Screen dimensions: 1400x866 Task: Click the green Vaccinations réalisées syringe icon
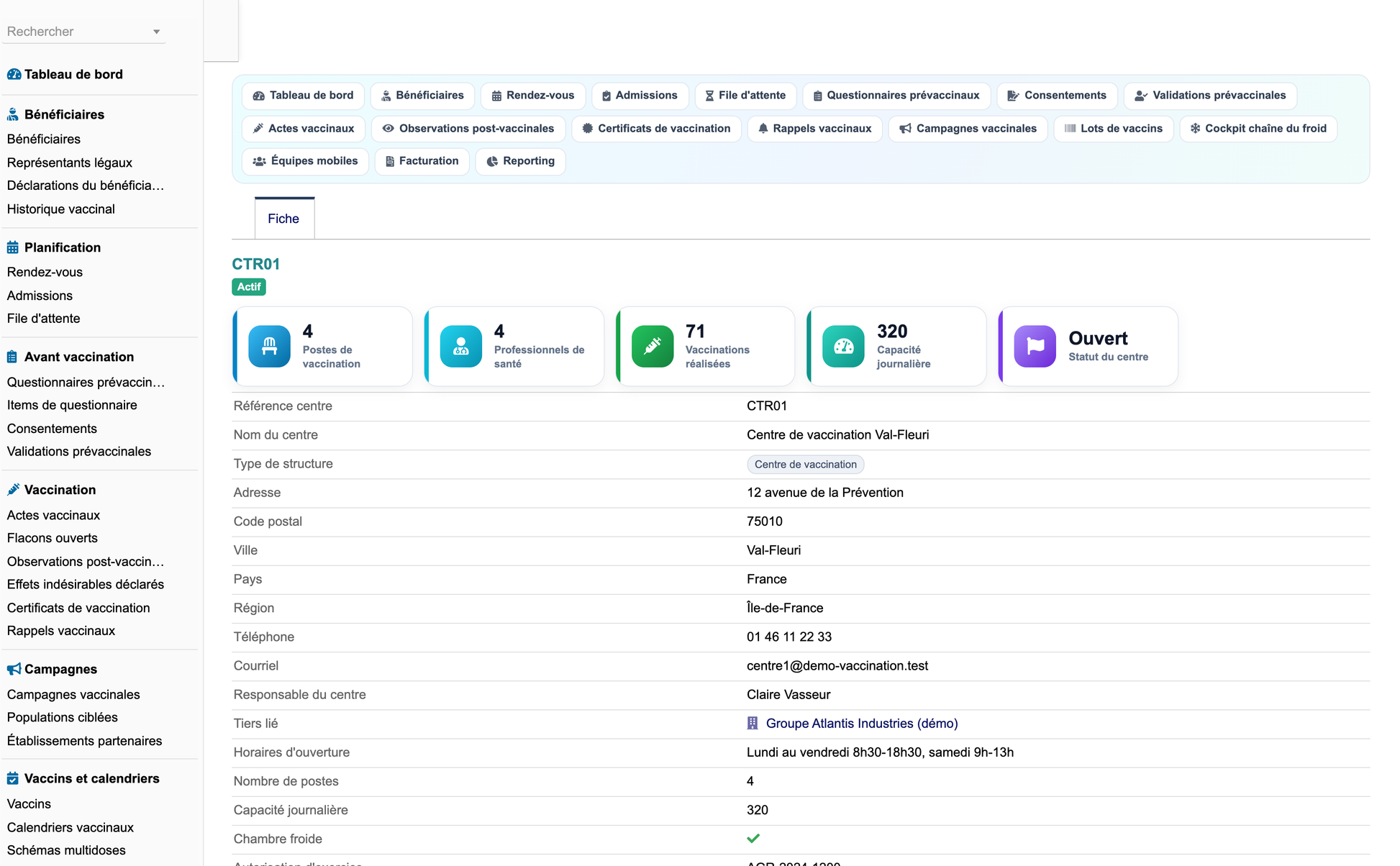[652, 347]
